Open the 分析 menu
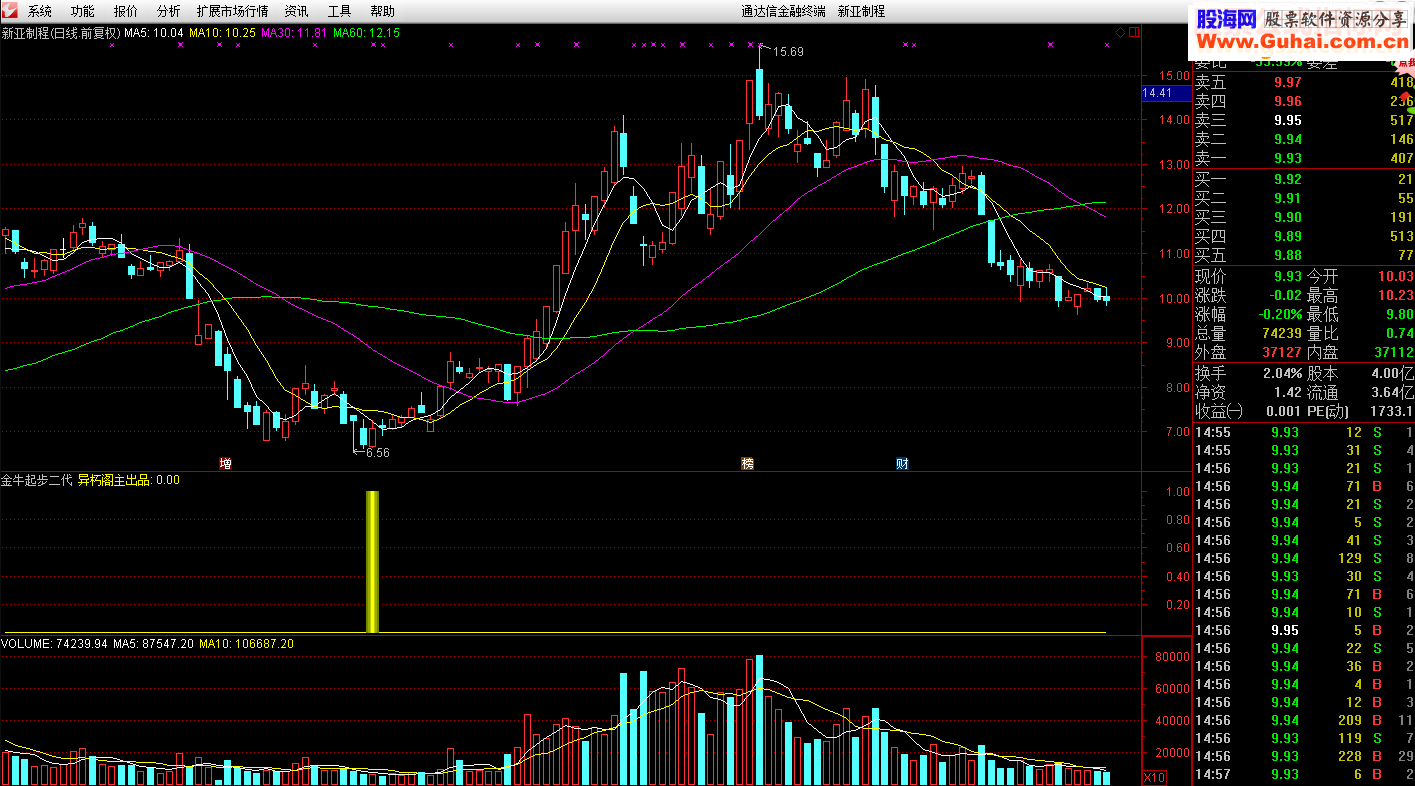This screenshot has height=786, width=1415. coord(169,11)
